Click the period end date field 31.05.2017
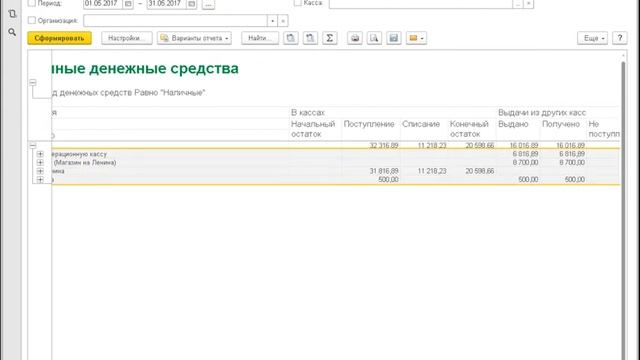 pyautogui.click(x=167, y=3)
